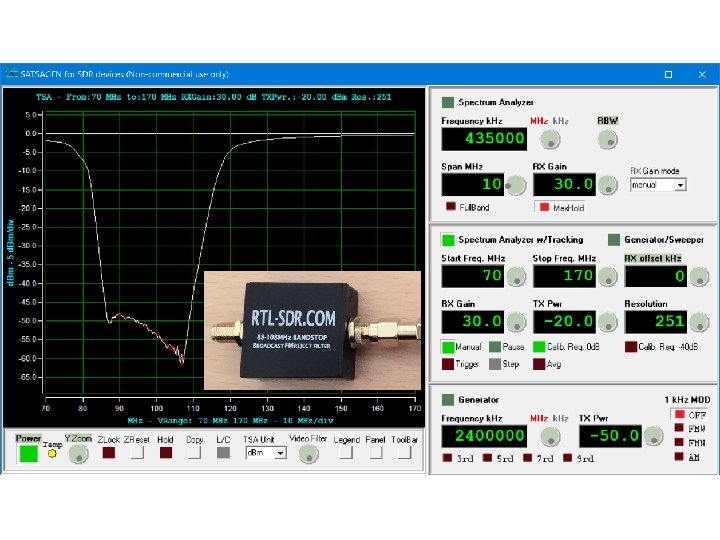This screenshot has height=540, width=720.
Task: Toggle the green Power button
Action: coord(28,454)
